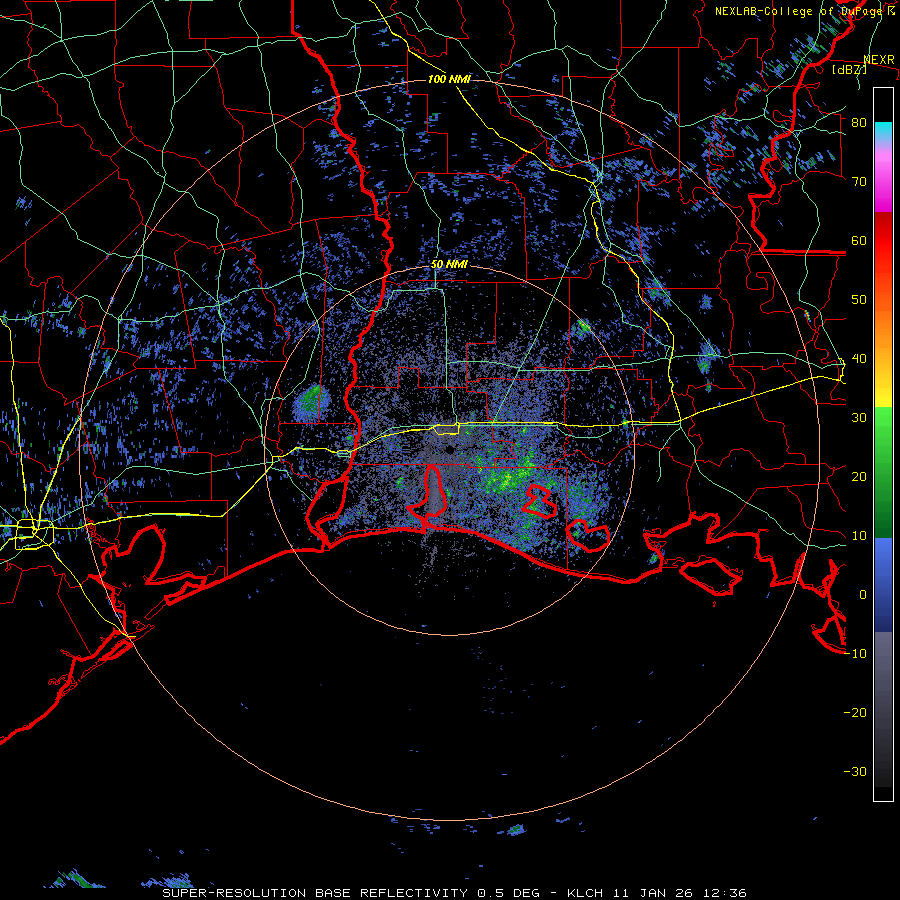
Task: Click the red band of the dBZ color bar
Action: 883,241
